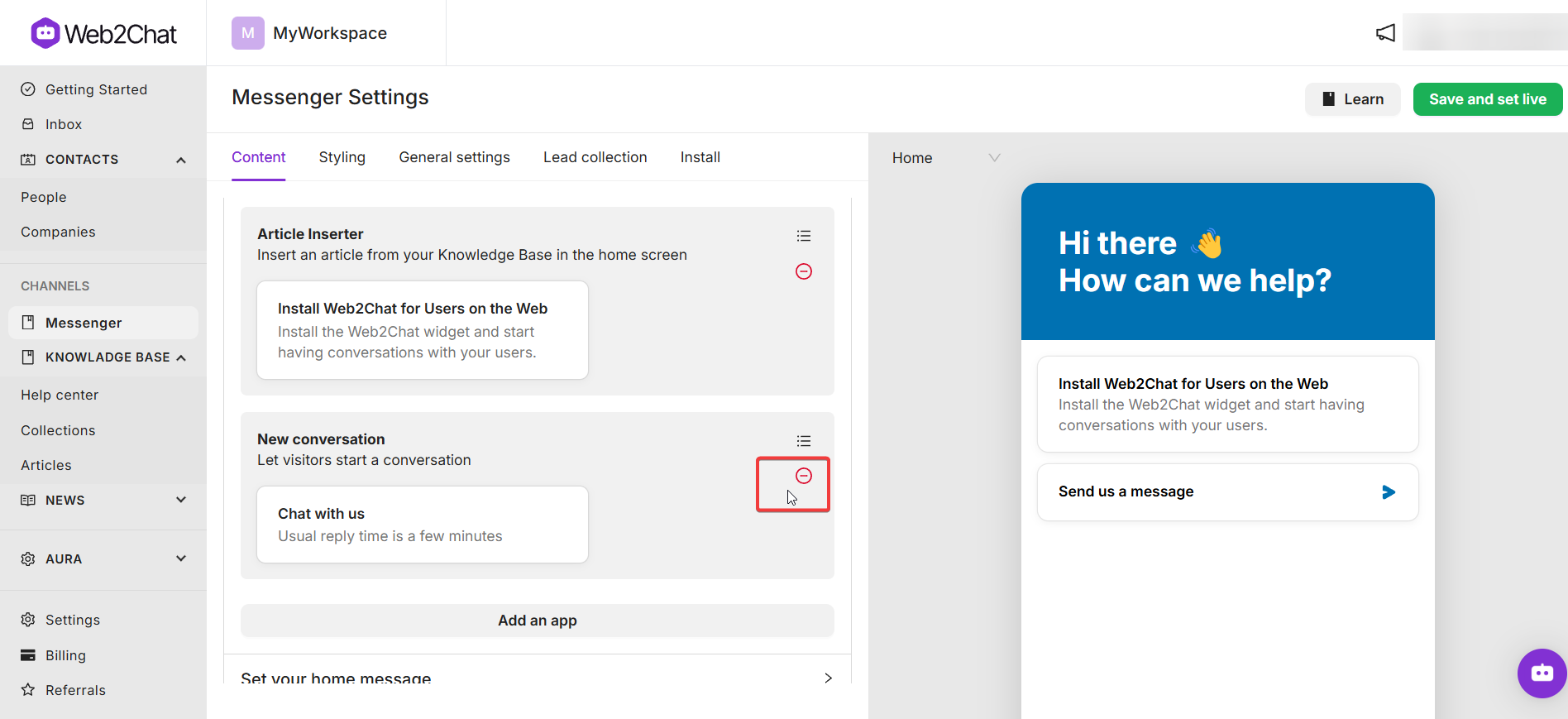Go to the Install tab
Screen dimensions: 1568x719
tap(700, 157)
